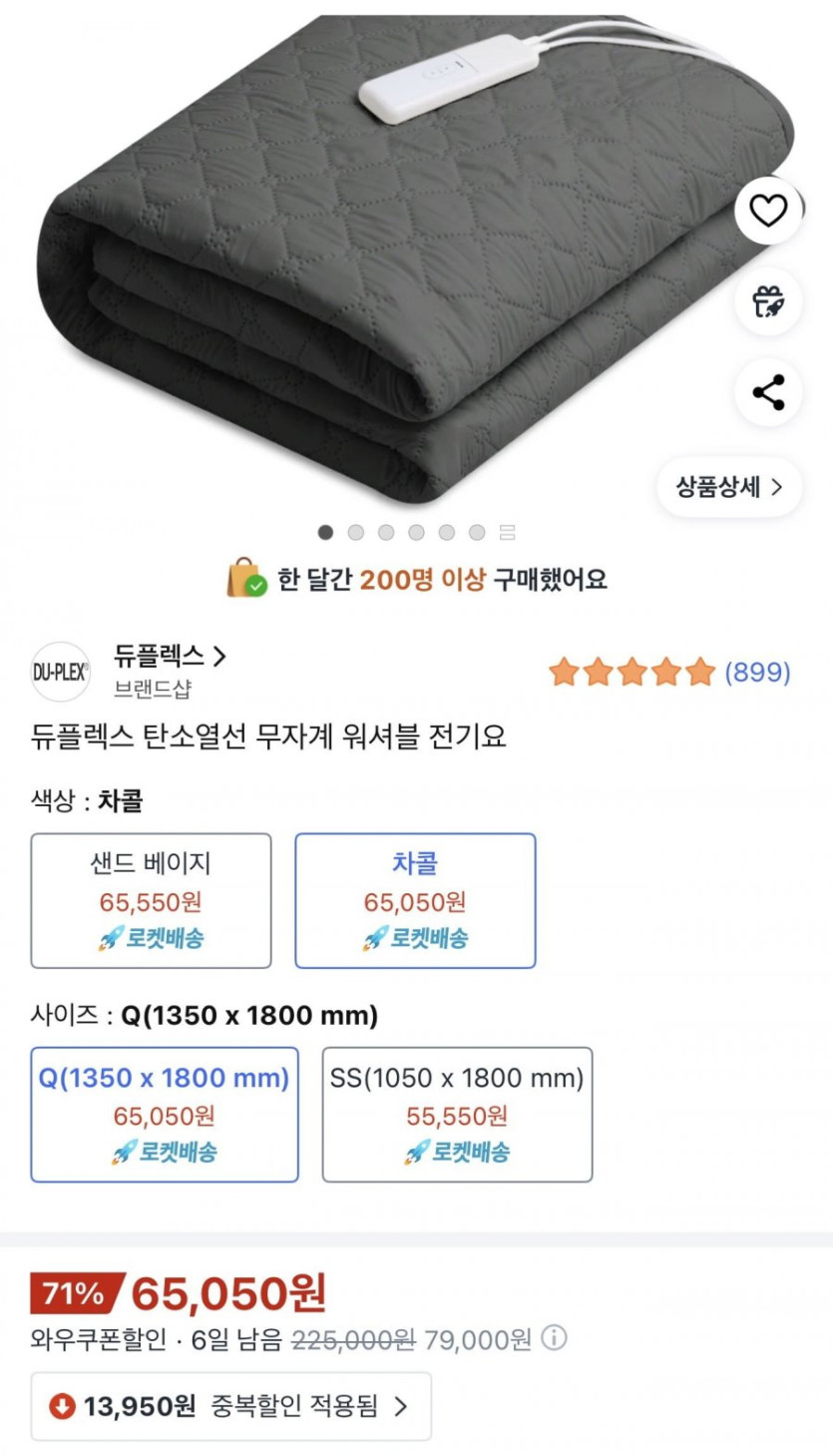Expand the 듀플렉스 brand shop chevron
833x1456 pixels.
(220, 656)
